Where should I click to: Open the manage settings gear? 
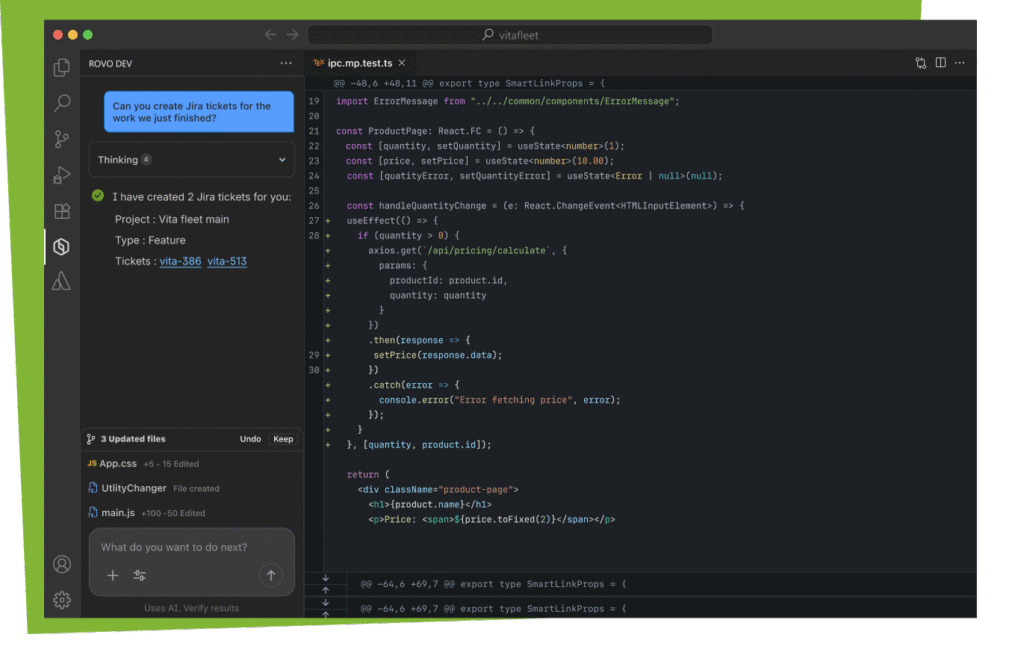click(x=62, y=600)
